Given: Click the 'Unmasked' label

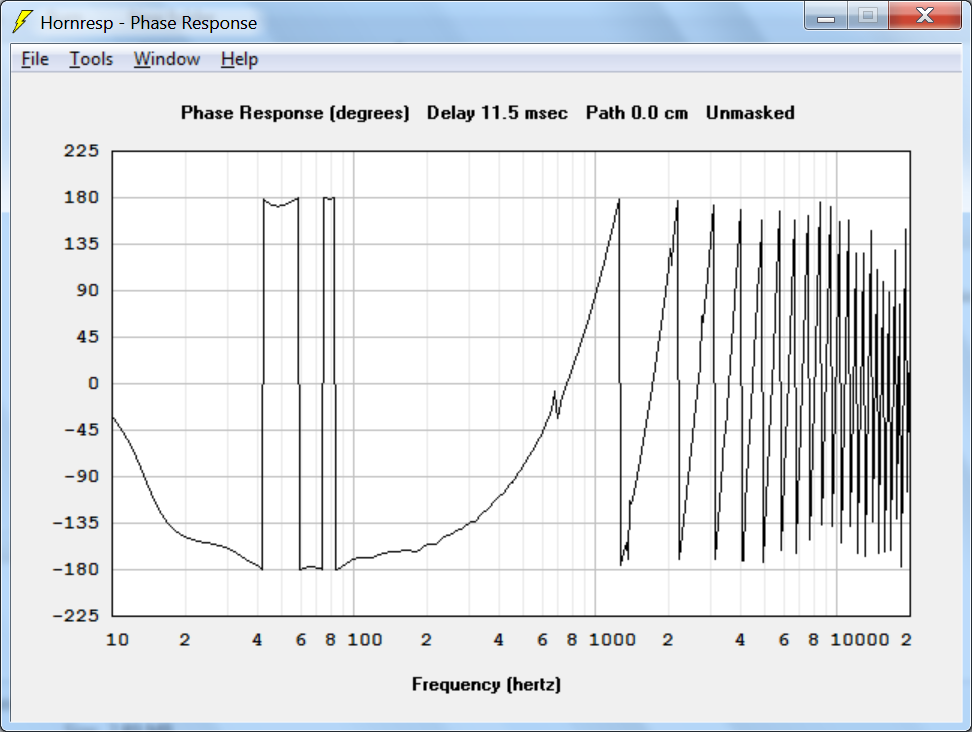Looking at the screenshot, I should [750, 113].
